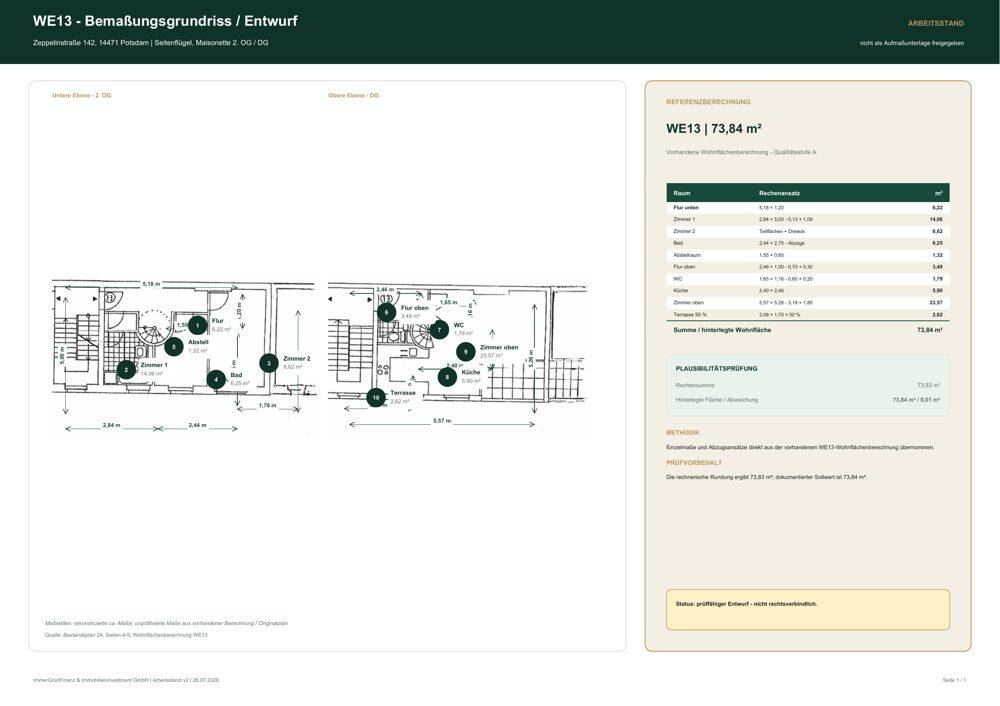
Task: Click the 'WE13 - Bemaßungsgrundriss / Entwurf' title
Action: click(165, 21)
